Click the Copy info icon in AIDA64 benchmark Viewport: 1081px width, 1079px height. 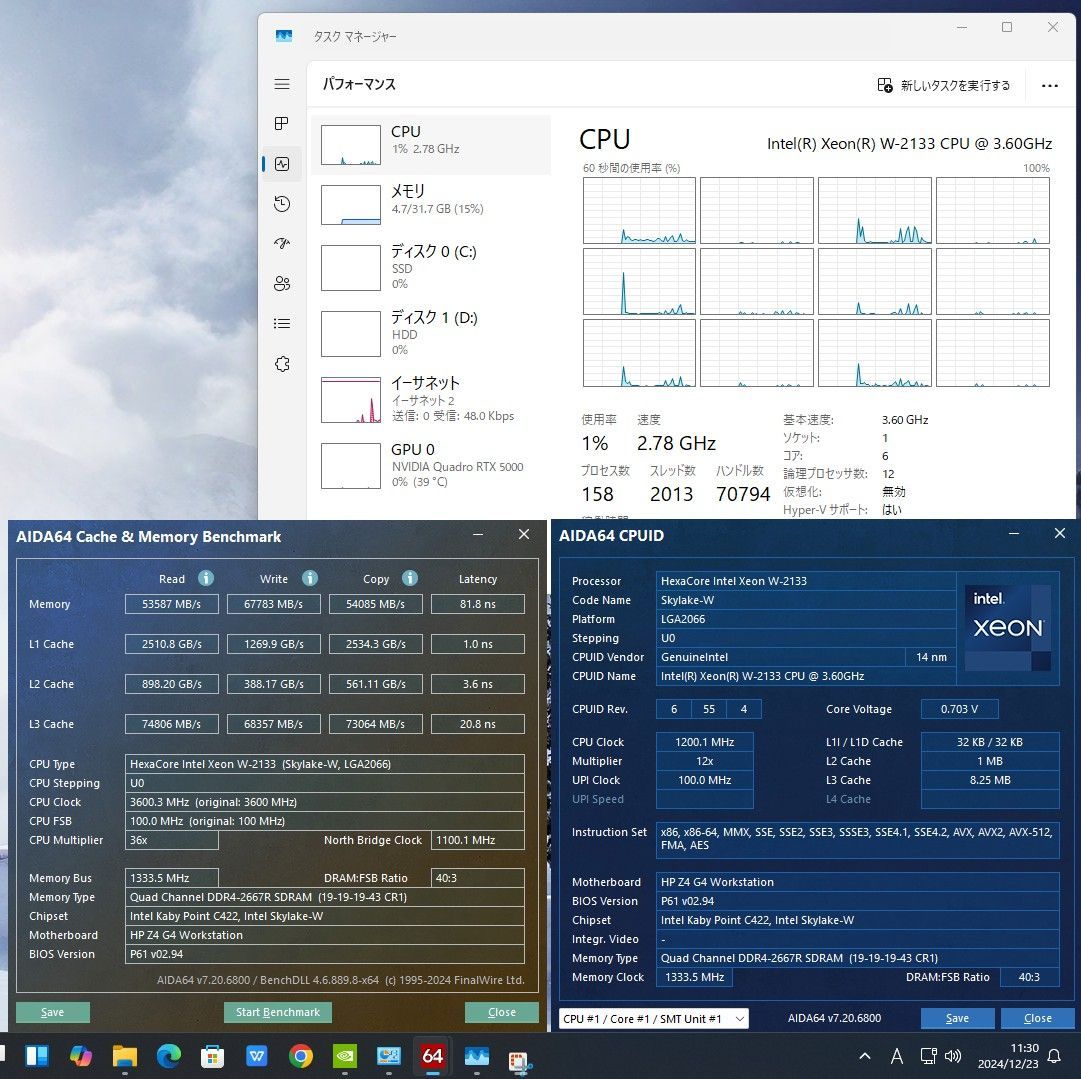click(410, 578)
